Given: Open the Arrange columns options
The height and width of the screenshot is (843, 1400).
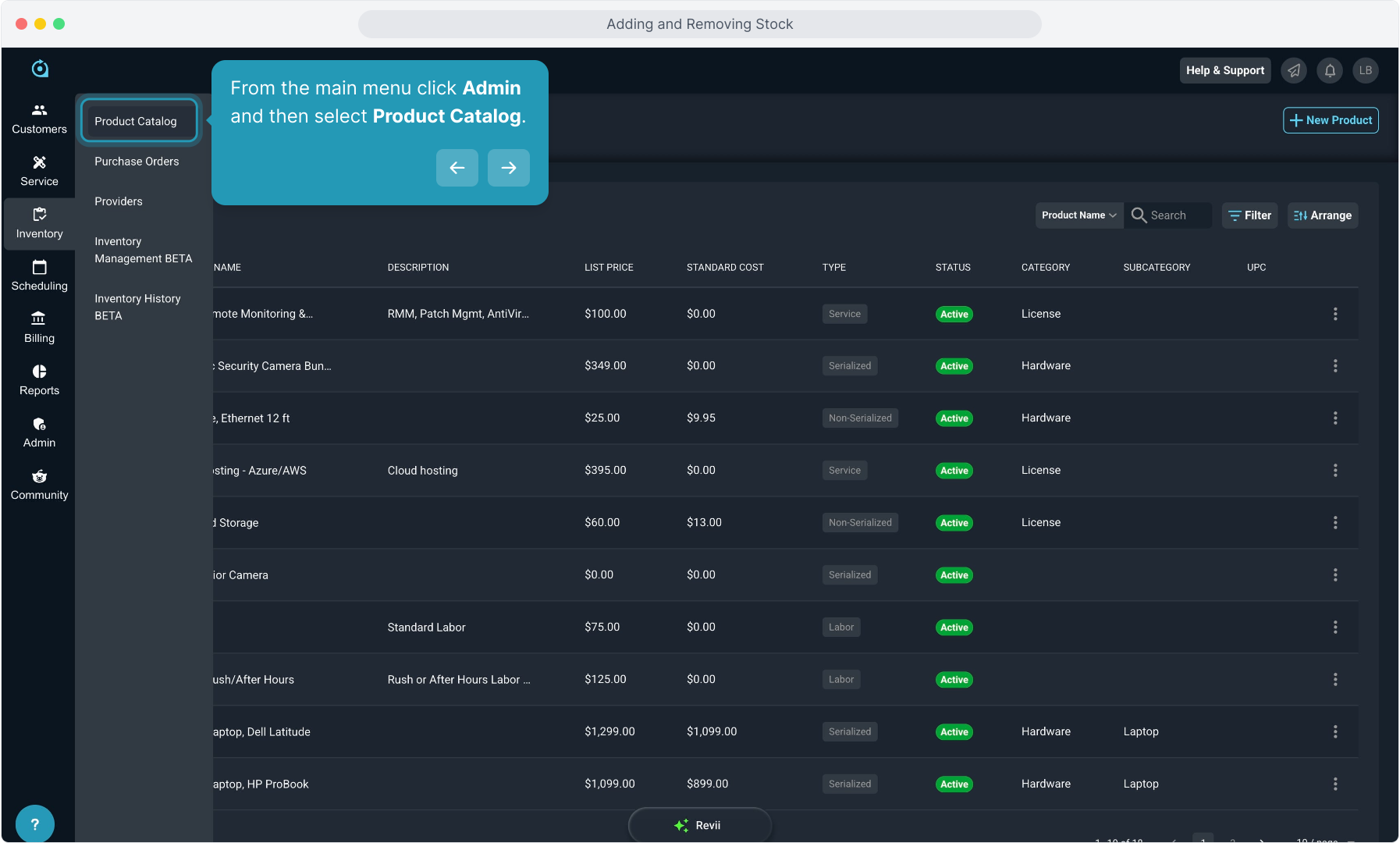Looking at the screenshot, I should pos(1322,215).
